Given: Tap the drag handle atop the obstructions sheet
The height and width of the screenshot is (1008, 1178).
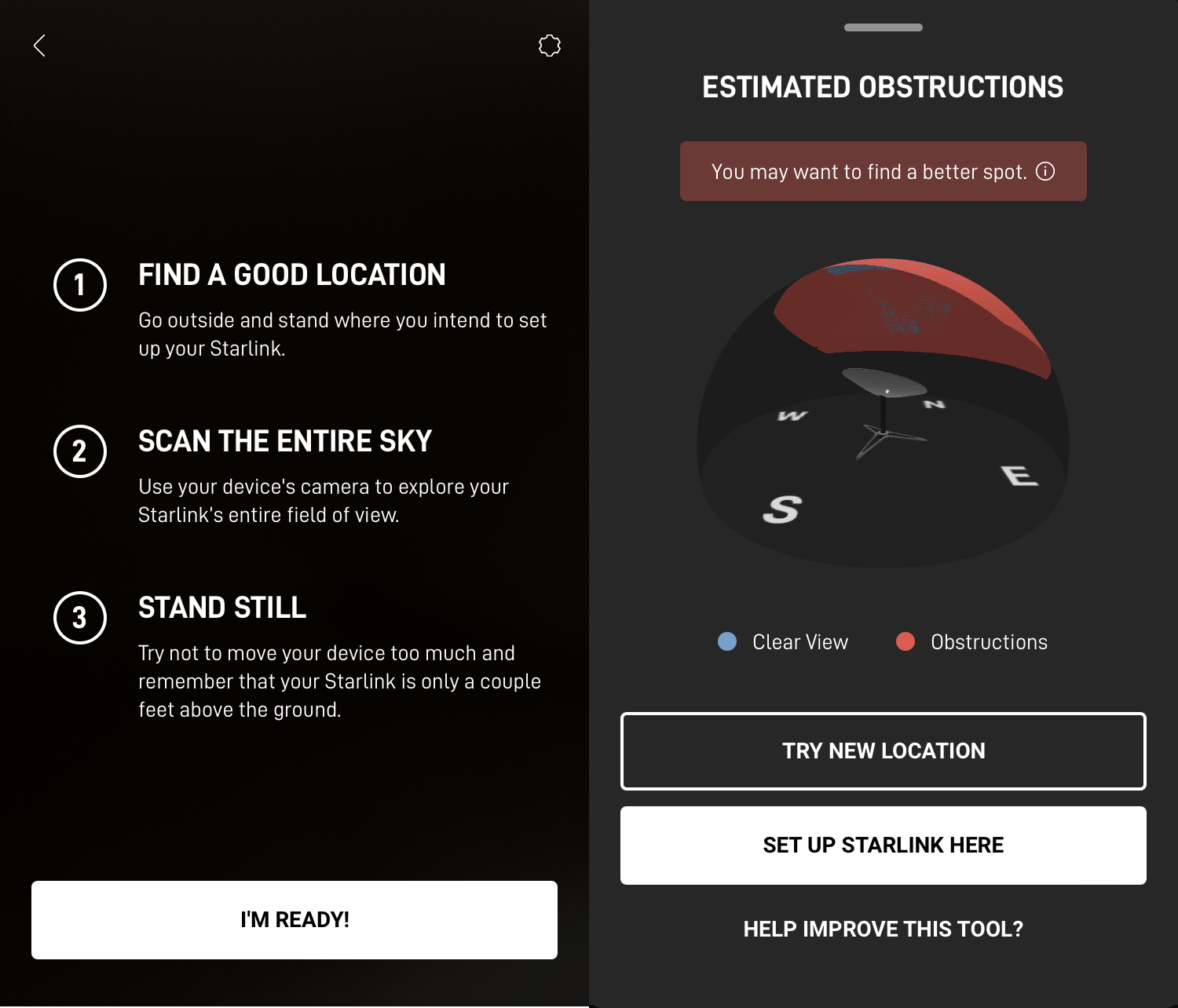Looking at the screenshot, I should 883,27.
